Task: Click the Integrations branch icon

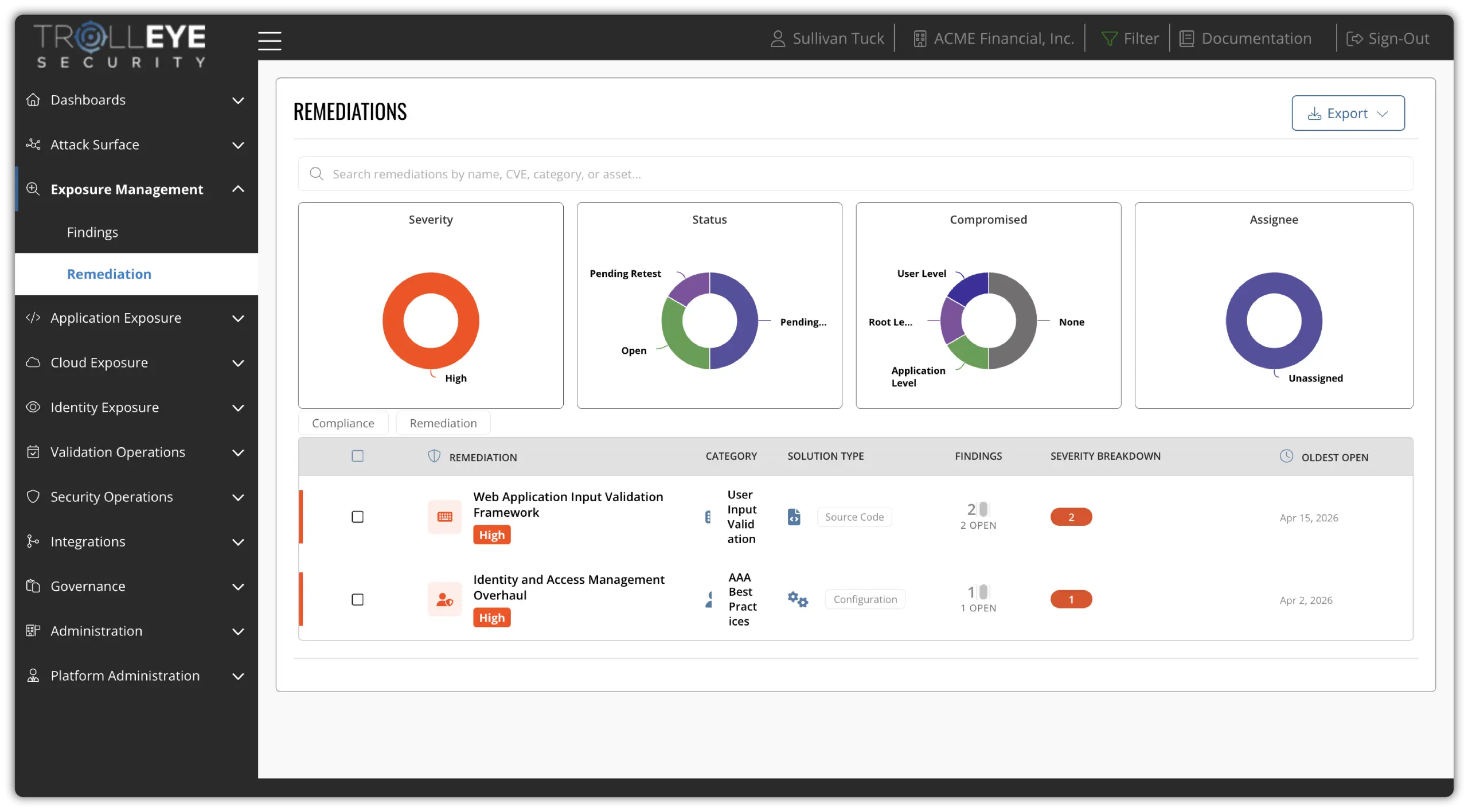Action: [33, 541]
